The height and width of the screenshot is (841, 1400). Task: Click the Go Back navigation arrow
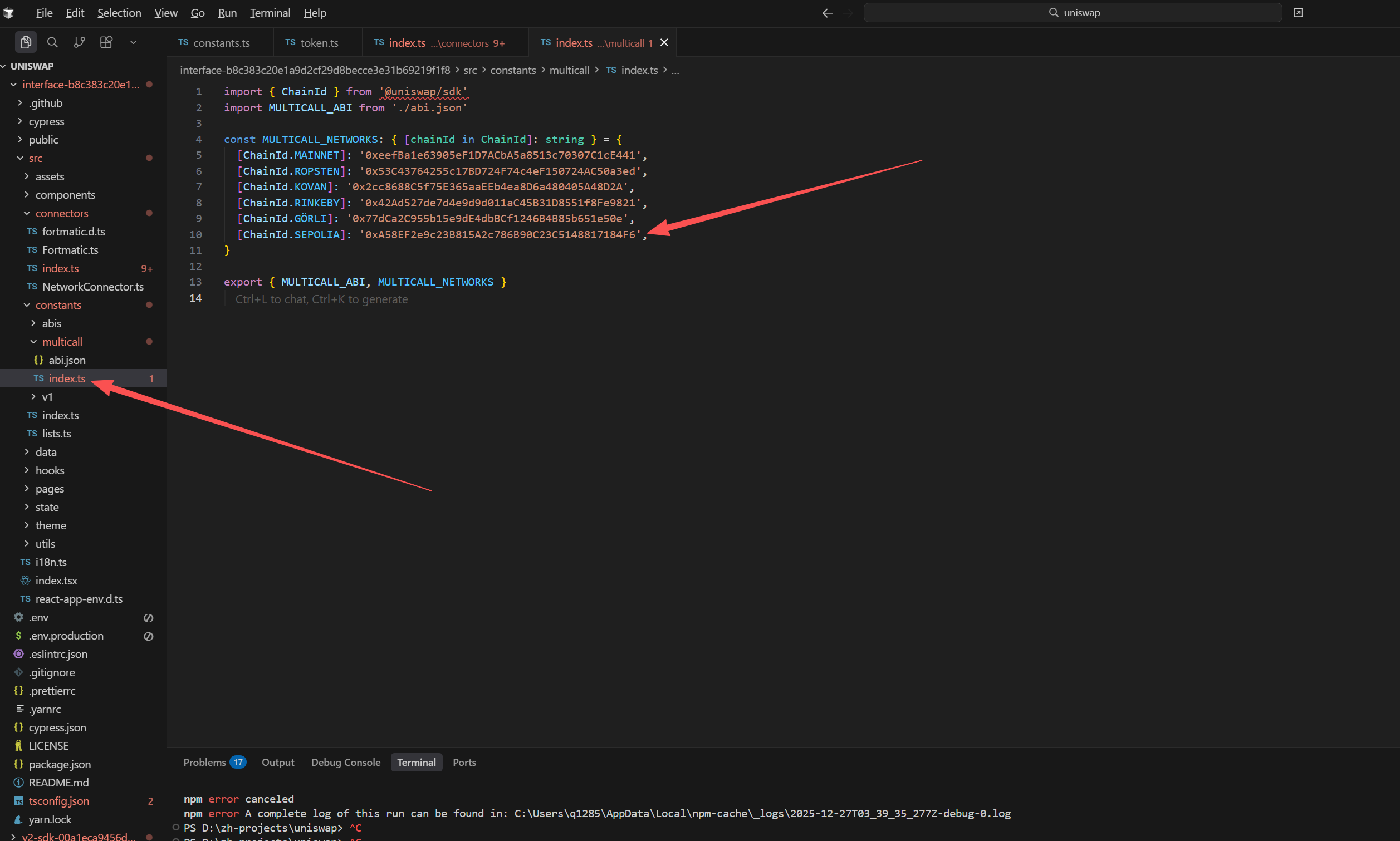828,13
